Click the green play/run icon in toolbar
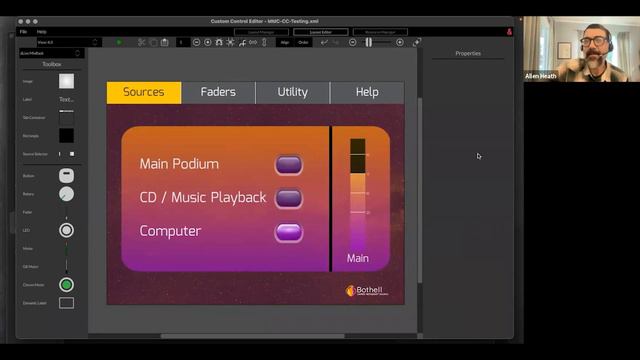 tap(119, 42)
